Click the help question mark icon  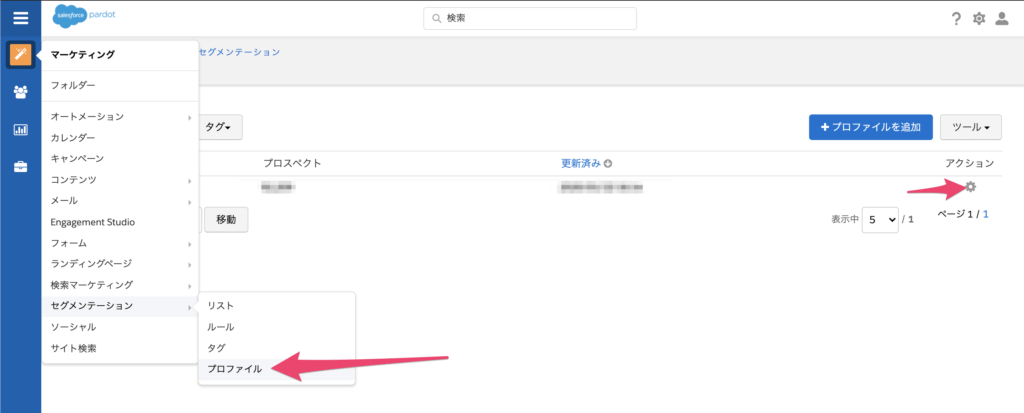956,19
